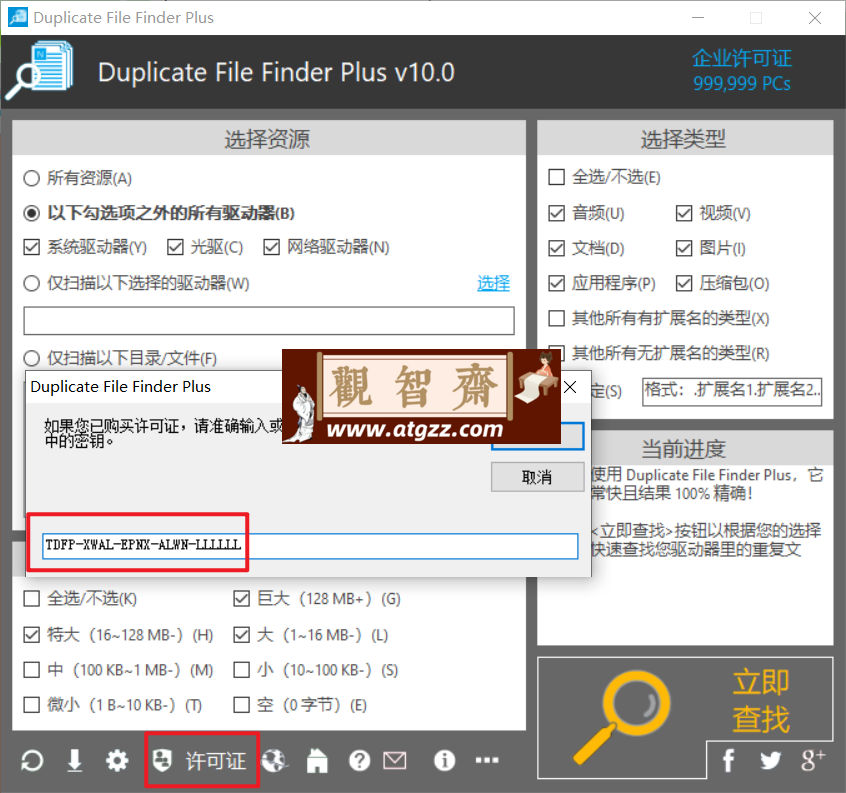This screenshot has height=793, width=846.
Task: Toggle 空 (0 字节) (E) checkbox
Action: (x=242, y=705)
